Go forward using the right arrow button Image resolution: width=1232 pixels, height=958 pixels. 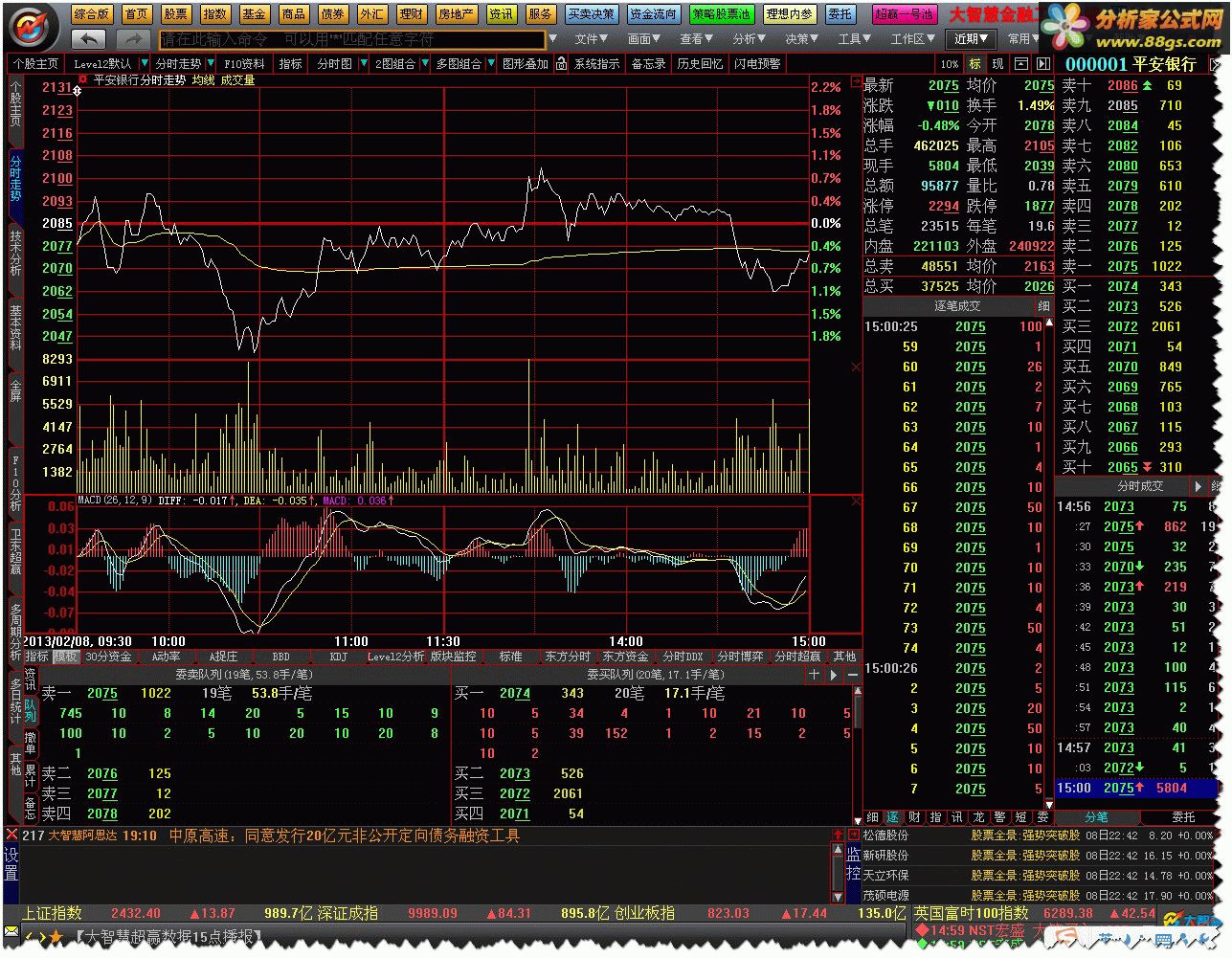132,39
